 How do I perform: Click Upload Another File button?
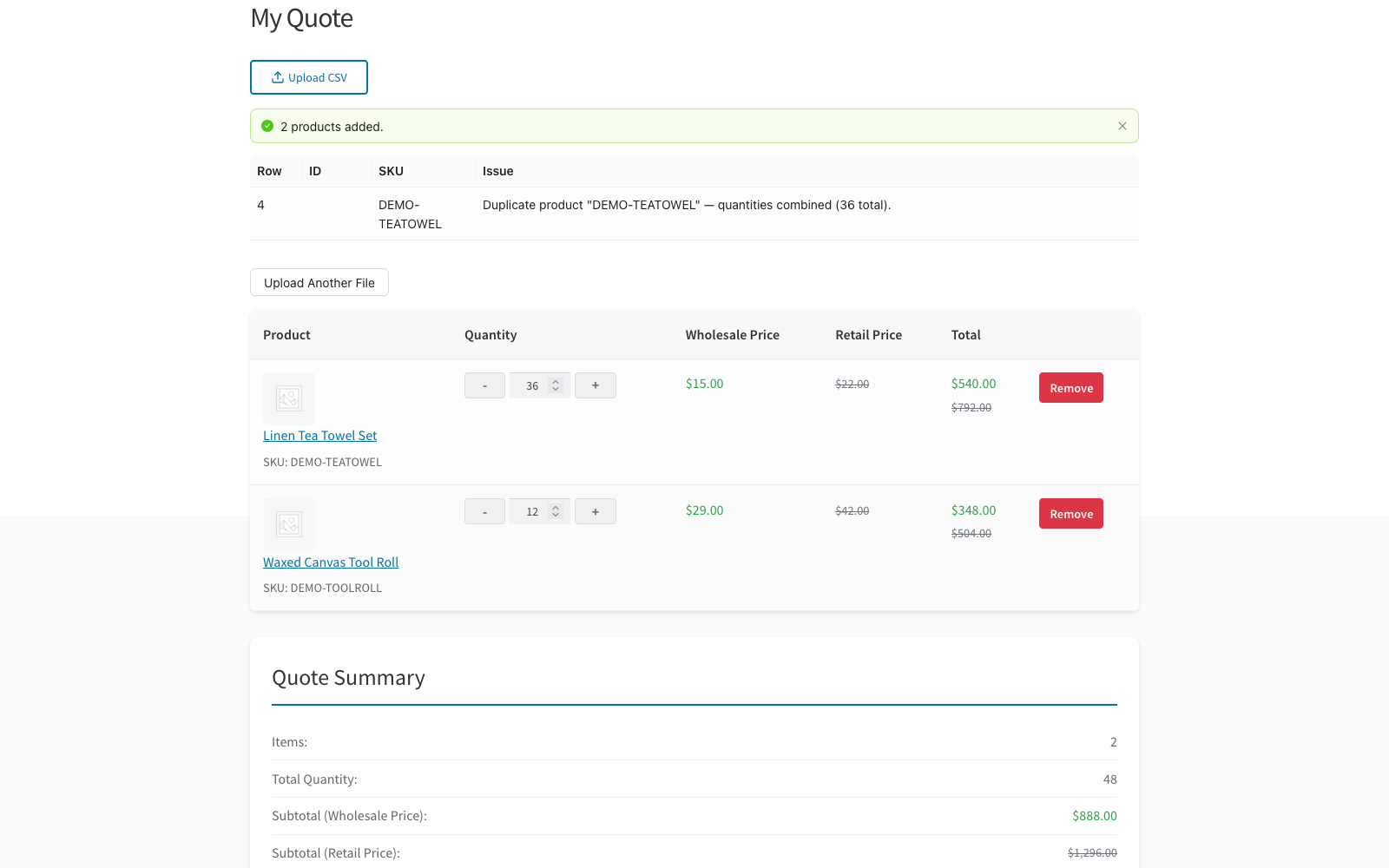coord(319,282)
